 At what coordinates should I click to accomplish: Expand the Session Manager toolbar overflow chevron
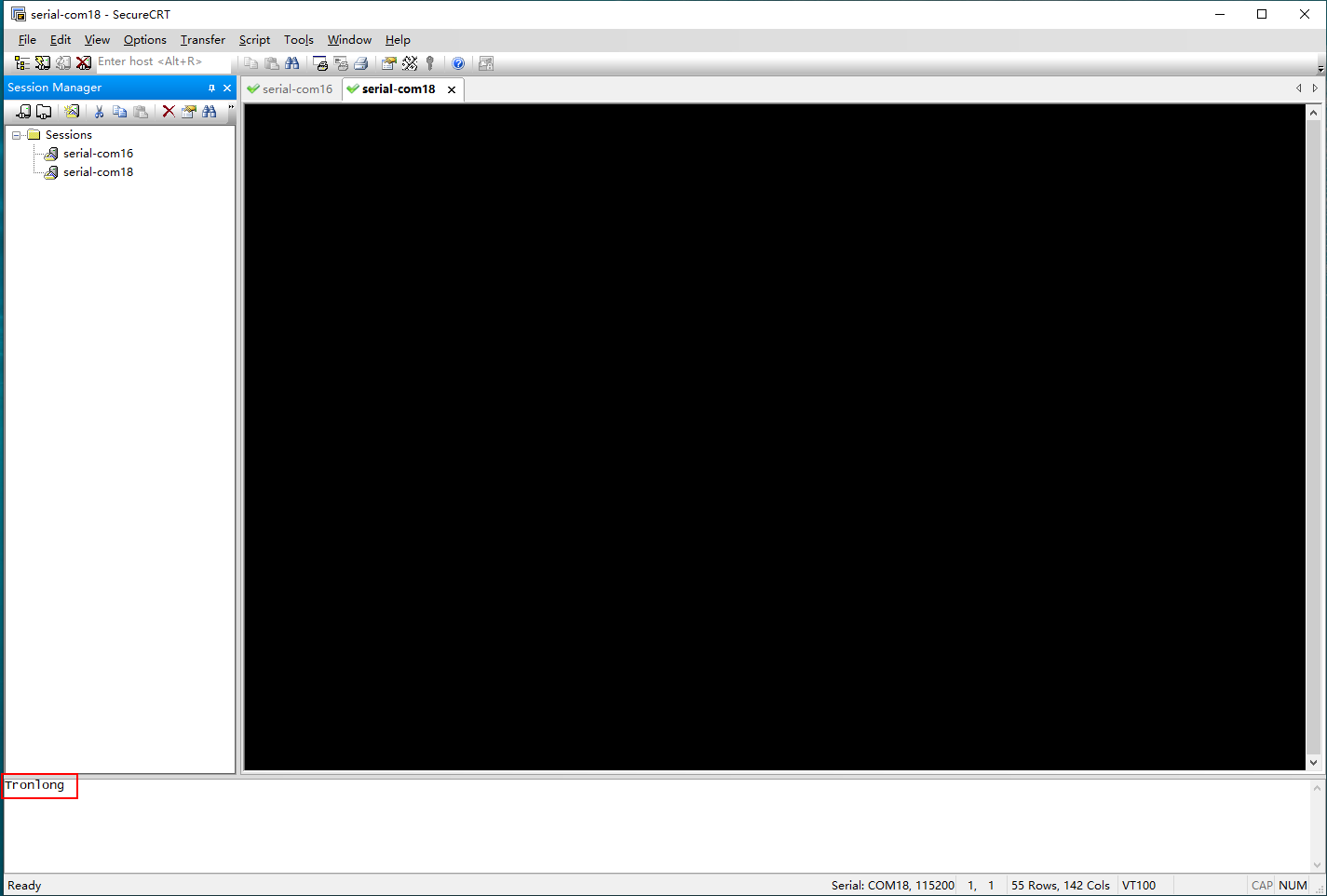230,108
